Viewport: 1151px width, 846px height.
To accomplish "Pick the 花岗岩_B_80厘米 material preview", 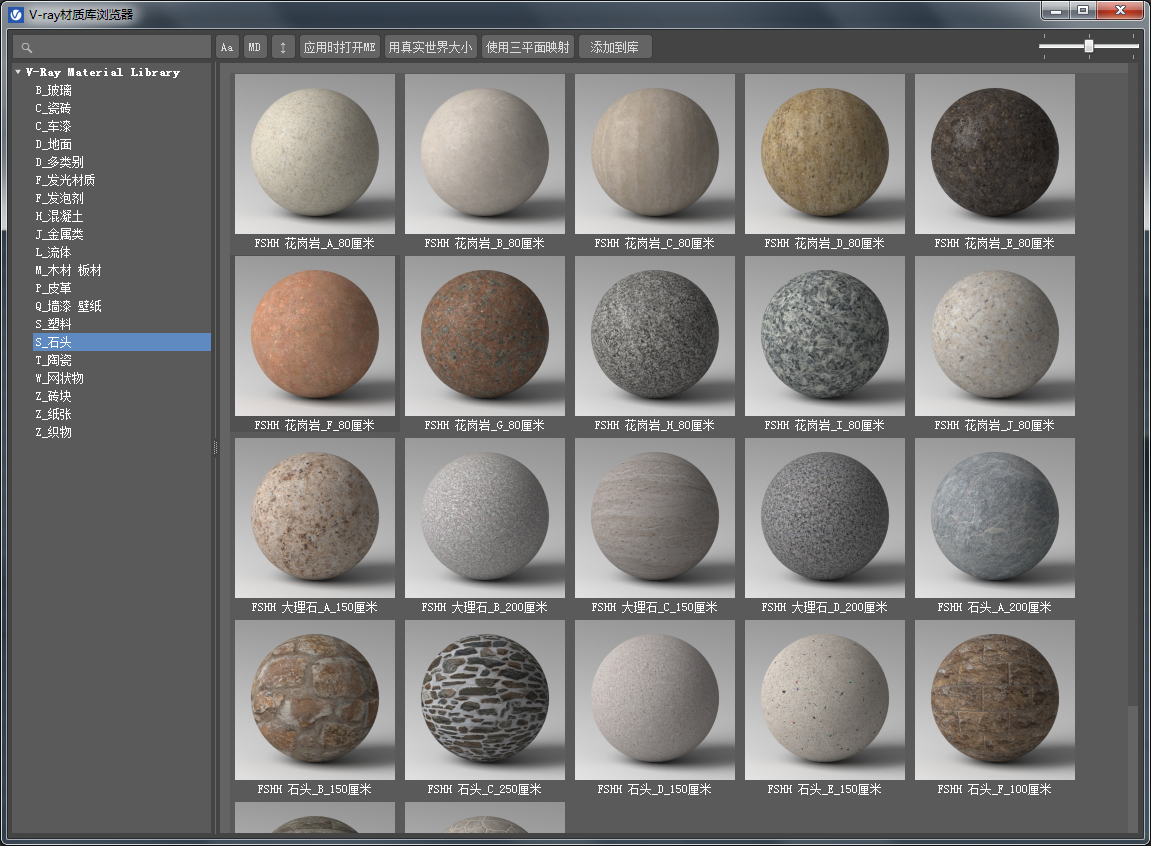I will coord(485,154).
